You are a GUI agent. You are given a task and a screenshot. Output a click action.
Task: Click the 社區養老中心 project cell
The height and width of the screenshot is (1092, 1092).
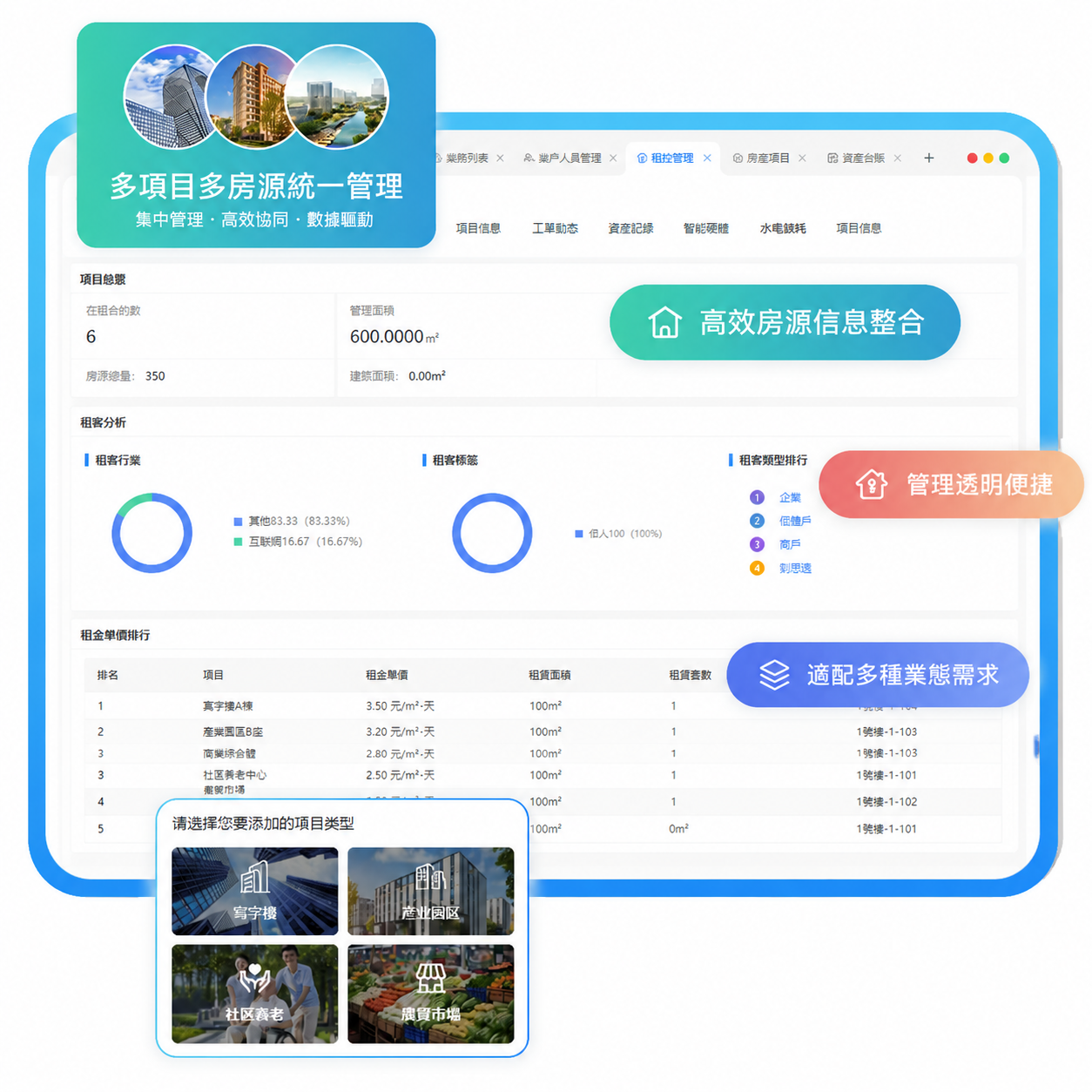pos(234,775)
